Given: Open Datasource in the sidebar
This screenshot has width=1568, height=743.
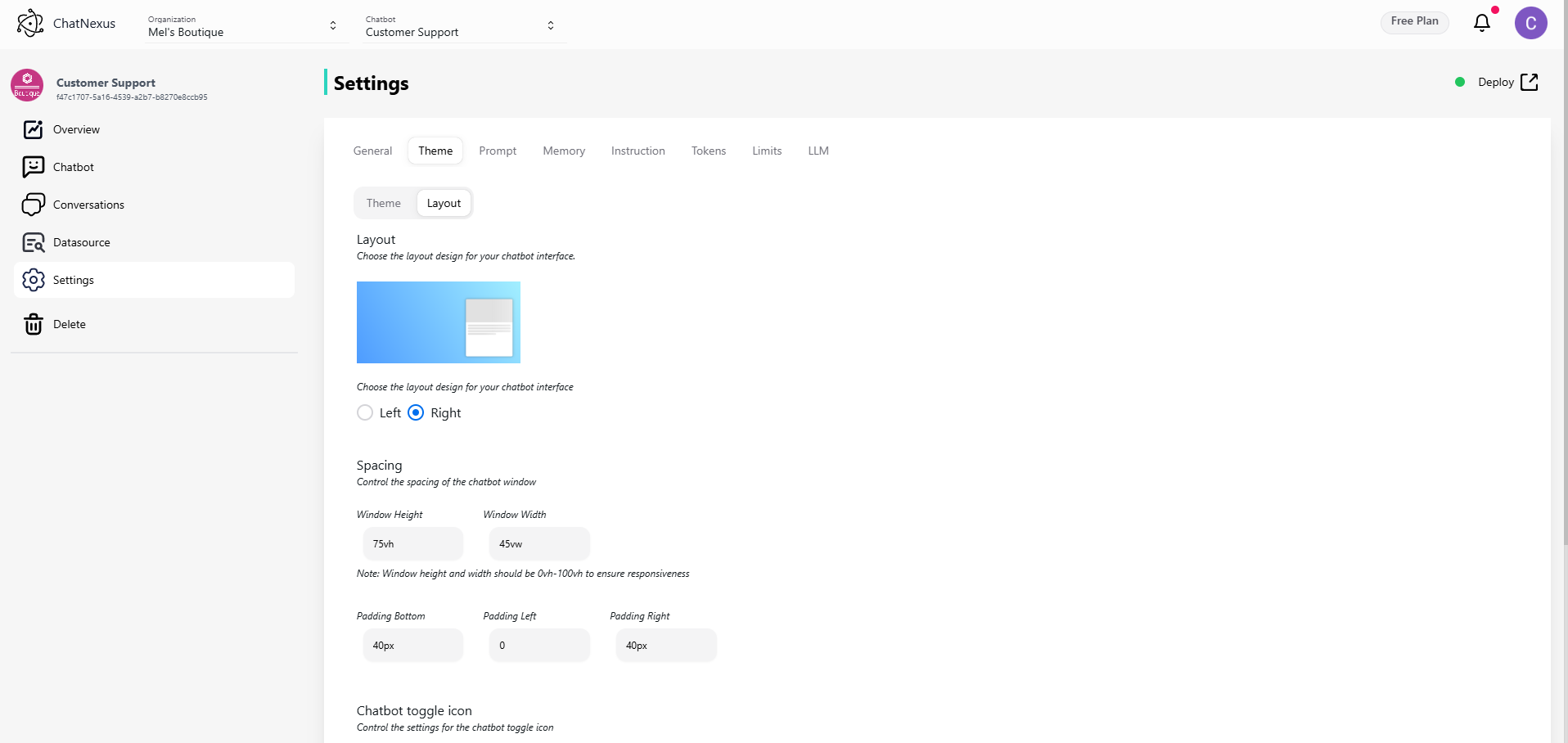Looking at the screenshot, I should pyautogui.click(x=154, y=242).
